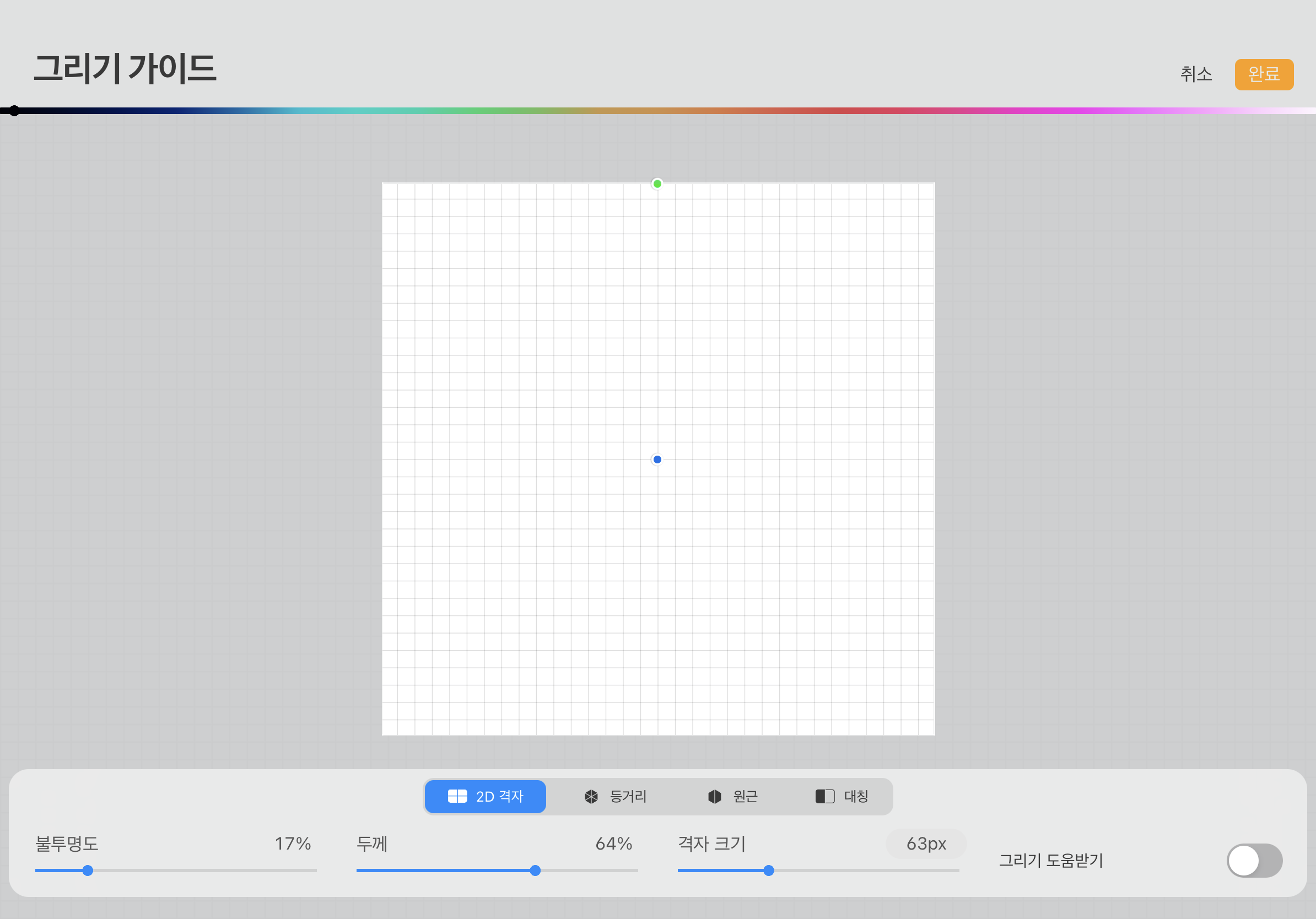1316x919 pixels.
Task: Click the blue position node at the canvas center
Action: (657, 459)
